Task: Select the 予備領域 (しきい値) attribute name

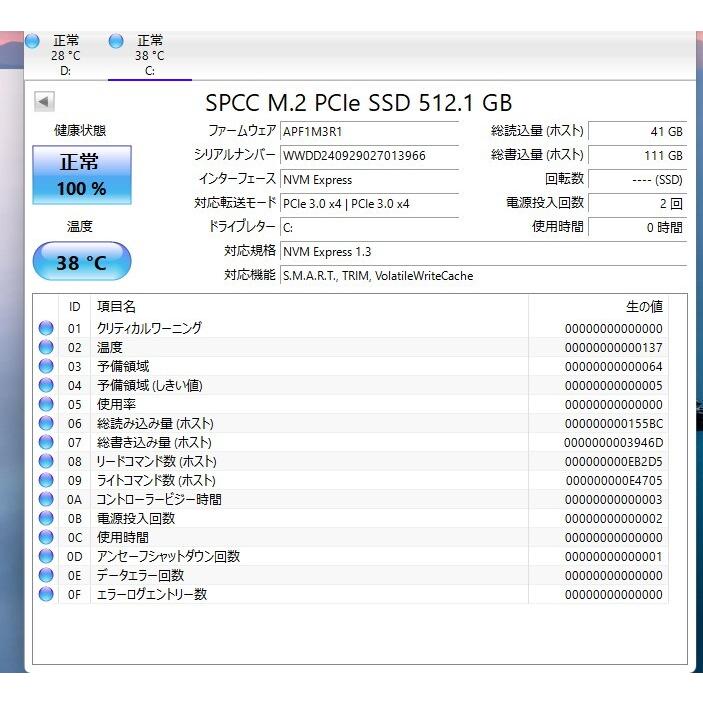Action: coord(150,386)
